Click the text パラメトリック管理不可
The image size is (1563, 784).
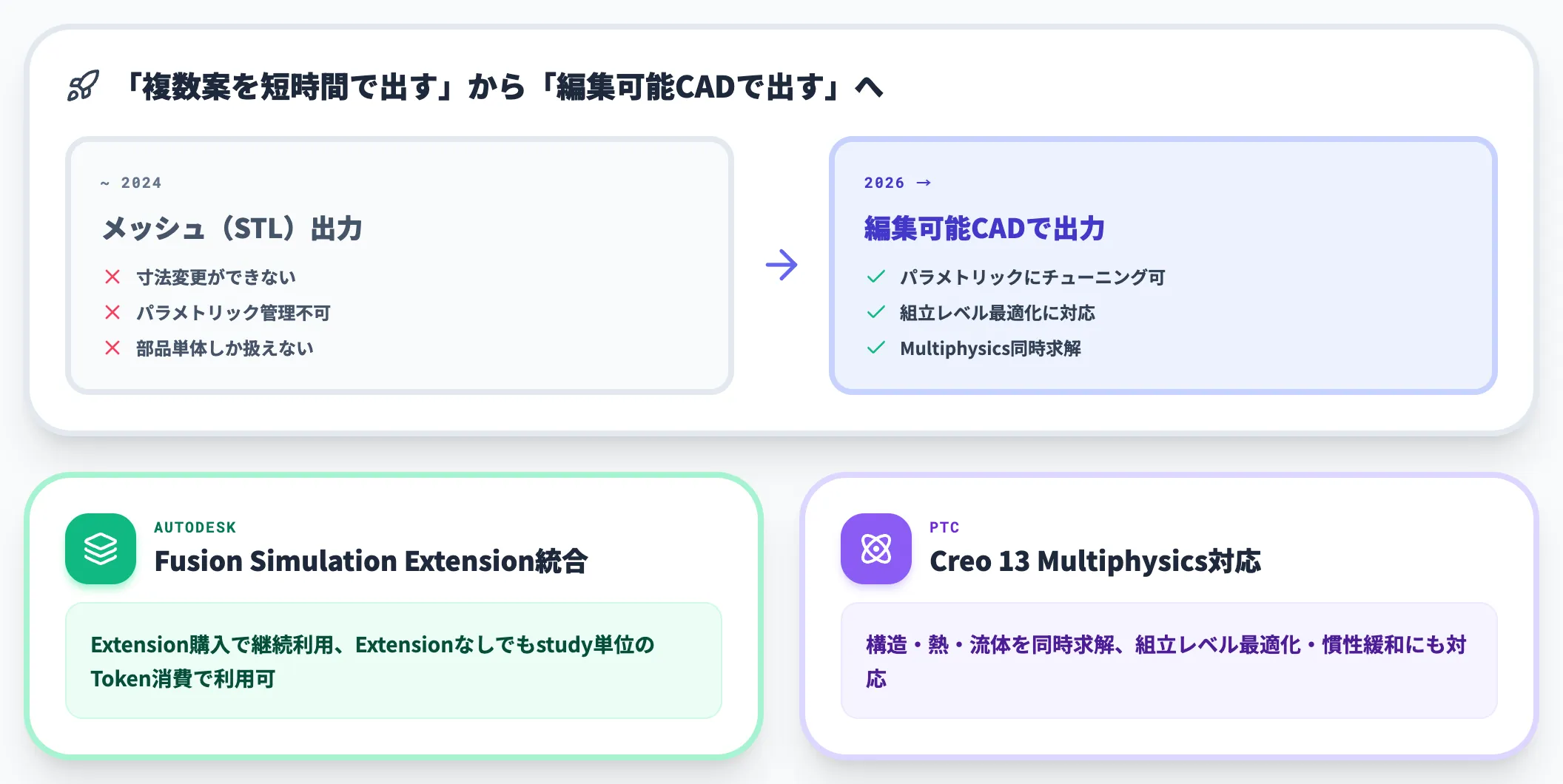pos(233,313)
